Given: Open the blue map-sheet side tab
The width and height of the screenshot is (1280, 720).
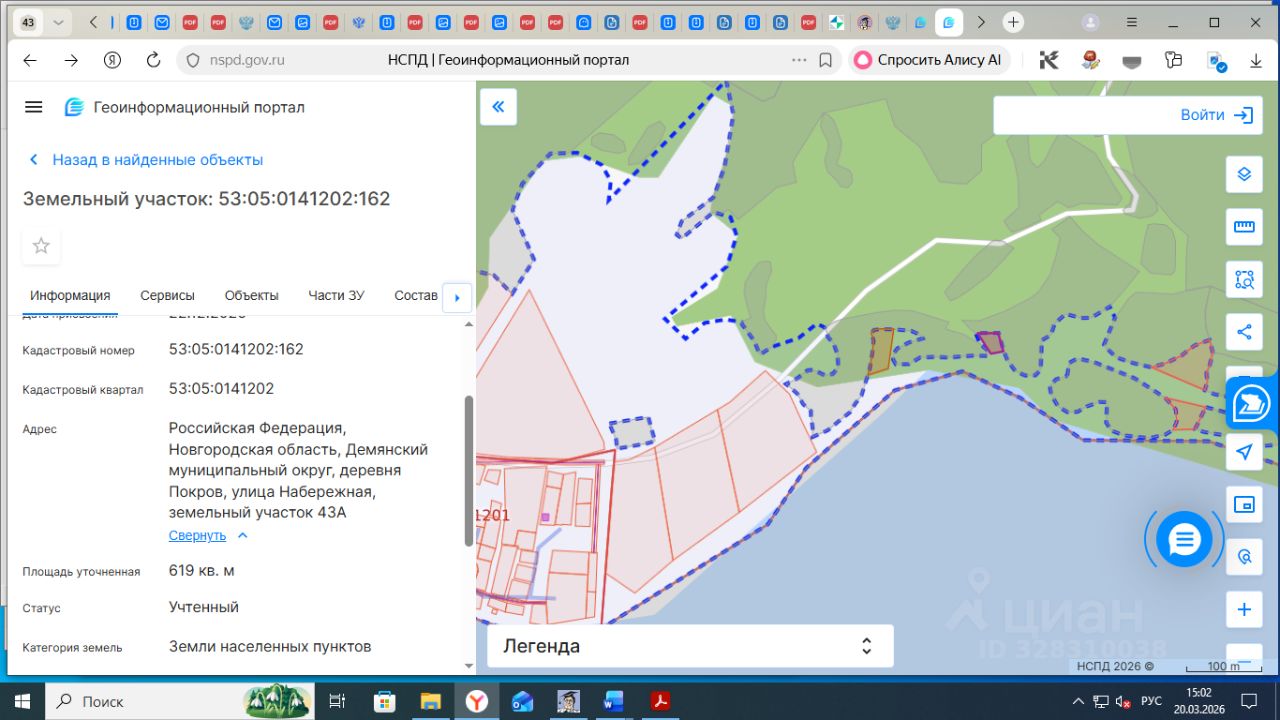Looking at the screenshot, I should (1252, 404).
